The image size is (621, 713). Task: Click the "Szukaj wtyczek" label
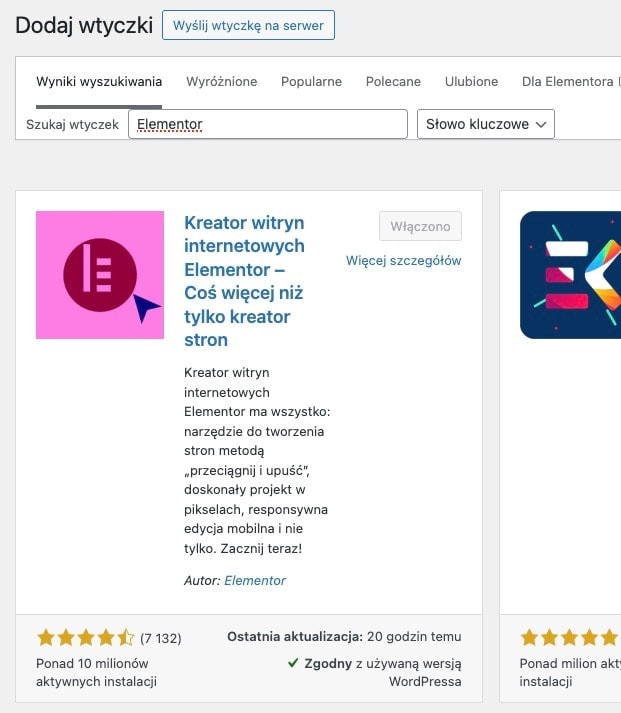click(72, 125)
